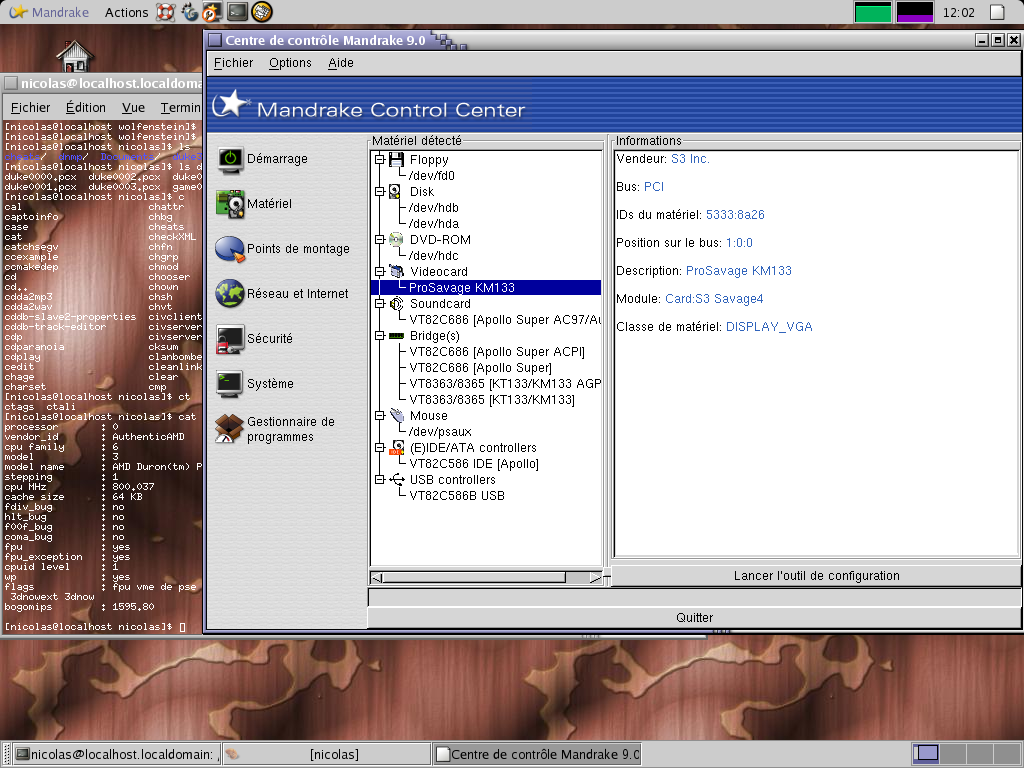1024x768 pixels.
Task: Select the Réseau et Internet globe icon
Action: 231,294
